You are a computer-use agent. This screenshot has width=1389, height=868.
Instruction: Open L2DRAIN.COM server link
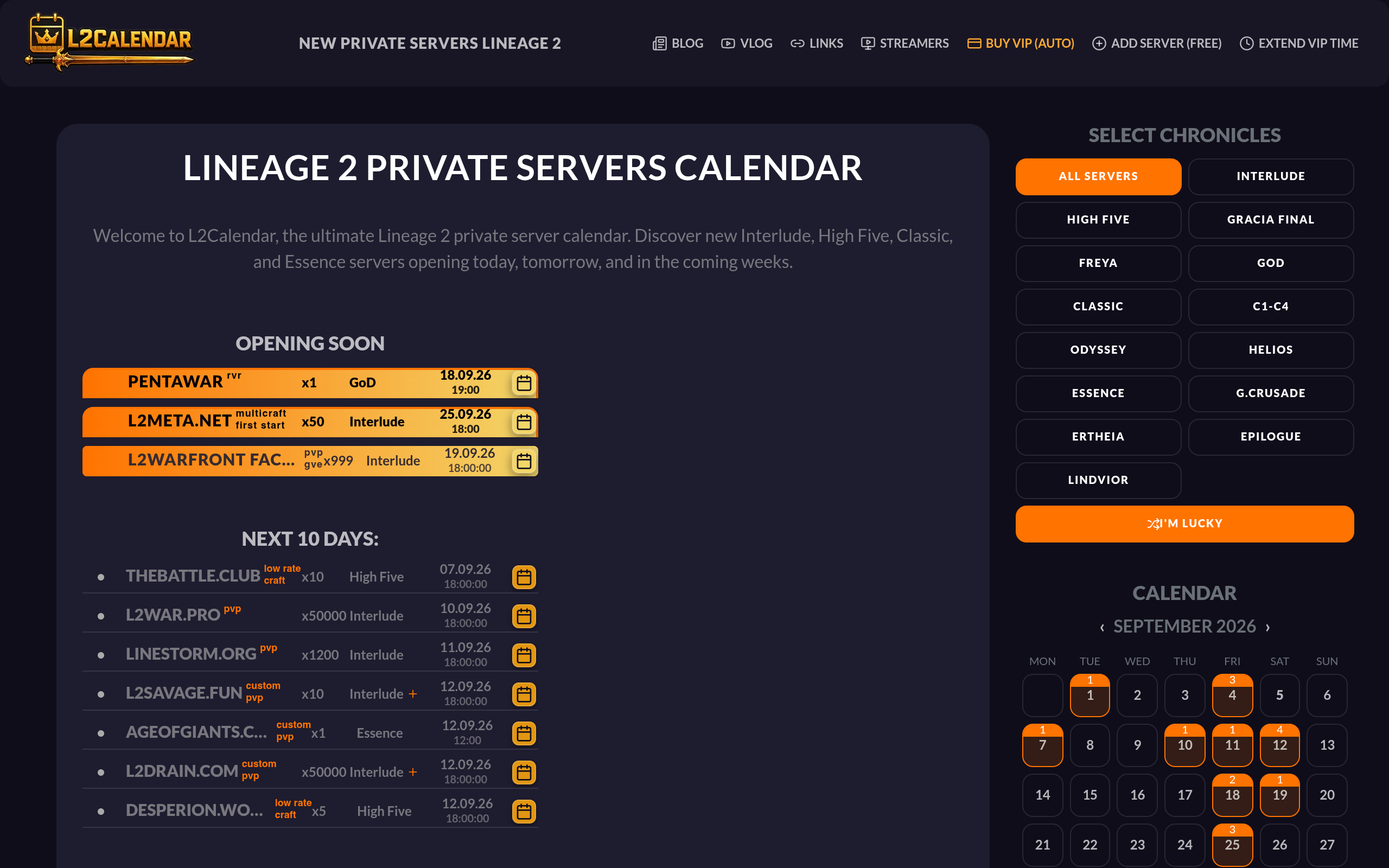pyautogui.click(x=182, y=771)
